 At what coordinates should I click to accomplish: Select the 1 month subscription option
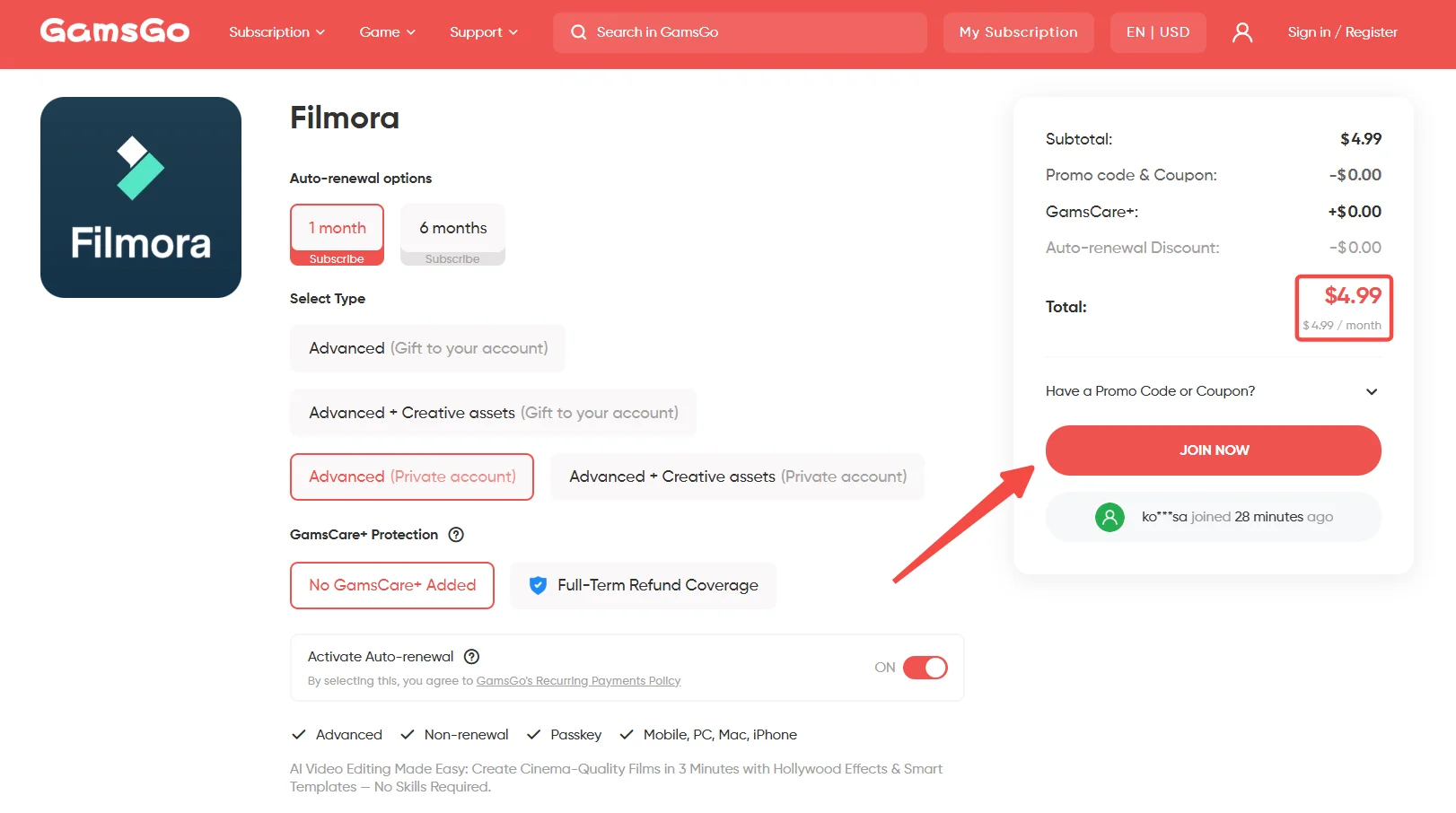337,234
